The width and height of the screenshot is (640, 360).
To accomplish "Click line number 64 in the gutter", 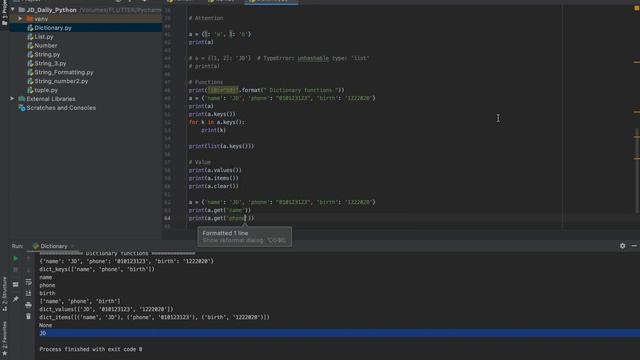I will click(x=167, y=218).
